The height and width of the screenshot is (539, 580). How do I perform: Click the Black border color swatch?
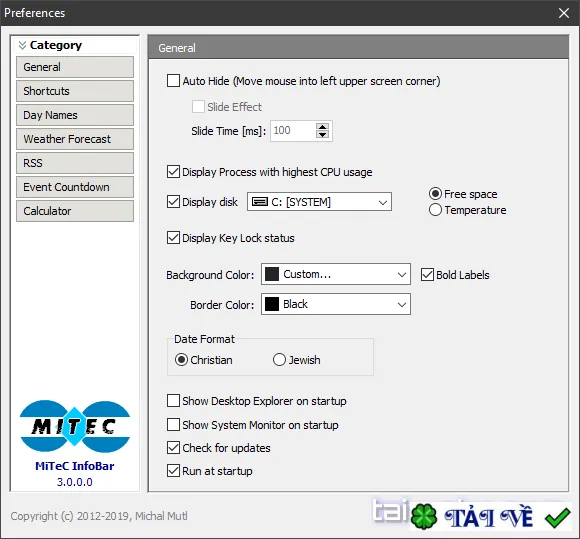272,304
